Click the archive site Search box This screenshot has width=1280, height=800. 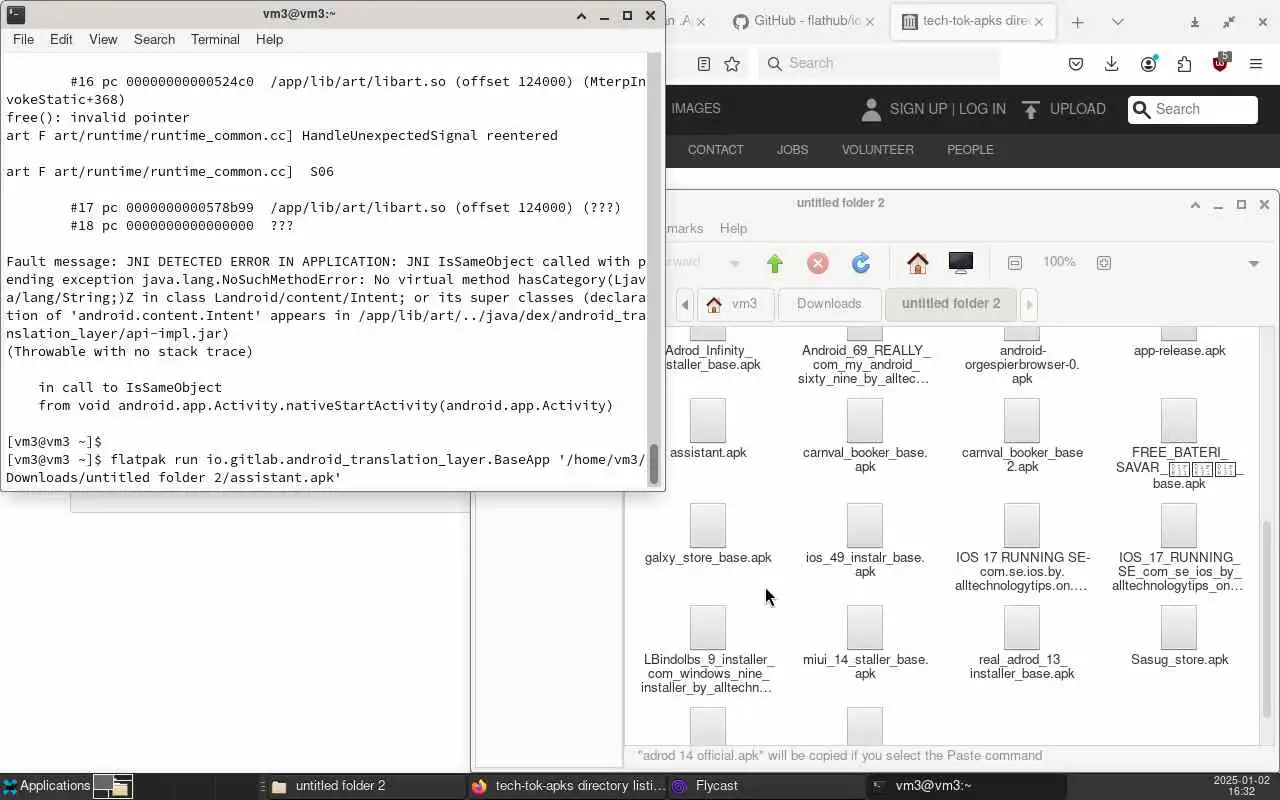(1193, 109)
